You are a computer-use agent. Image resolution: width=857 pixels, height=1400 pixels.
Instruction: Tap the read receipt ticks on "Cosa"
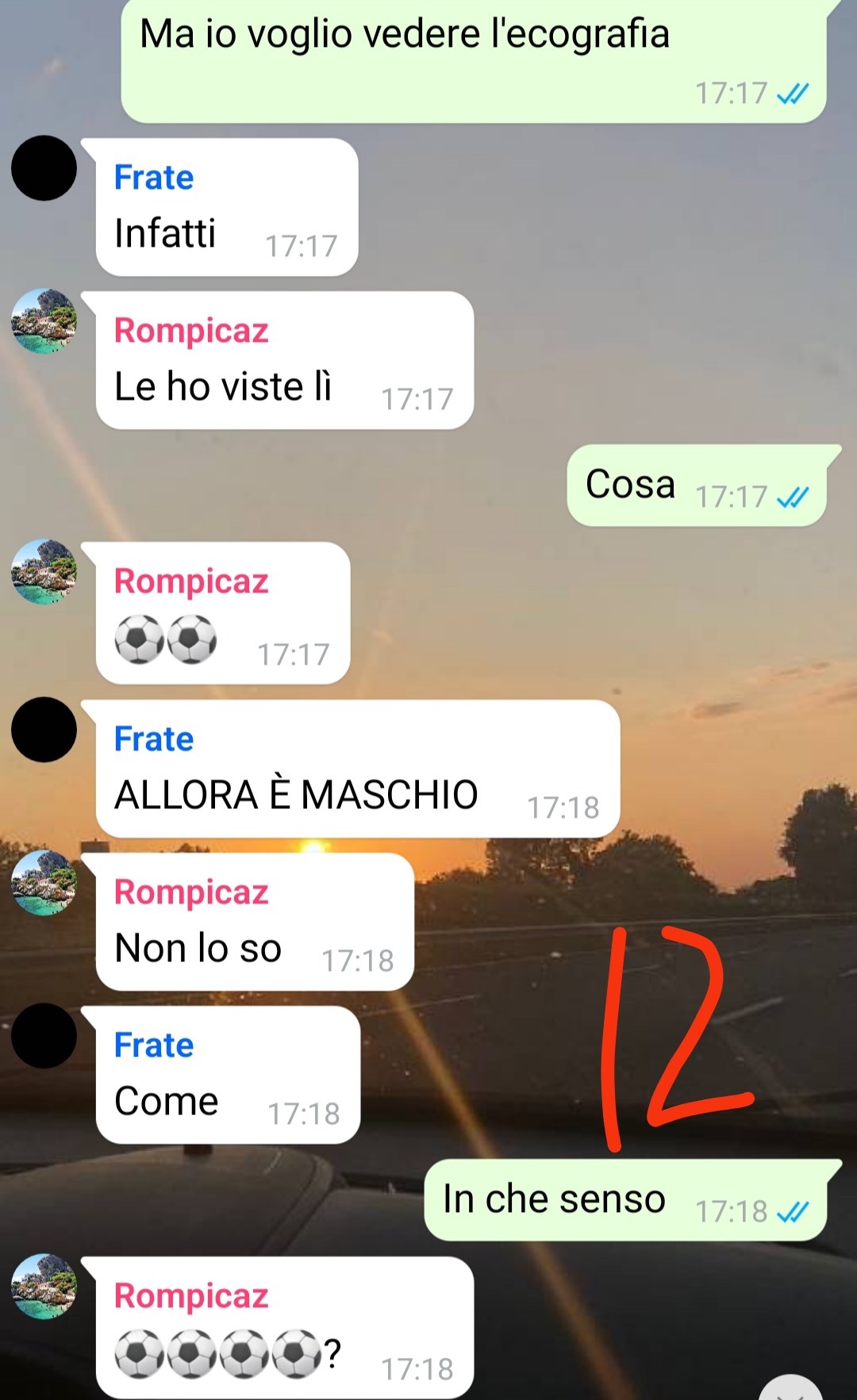tap(793, 497)
